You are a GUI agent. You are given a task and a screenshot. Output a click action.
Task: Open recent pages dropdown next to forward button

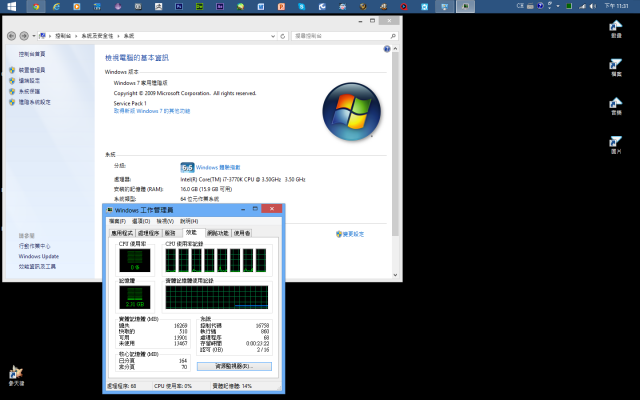33,36
